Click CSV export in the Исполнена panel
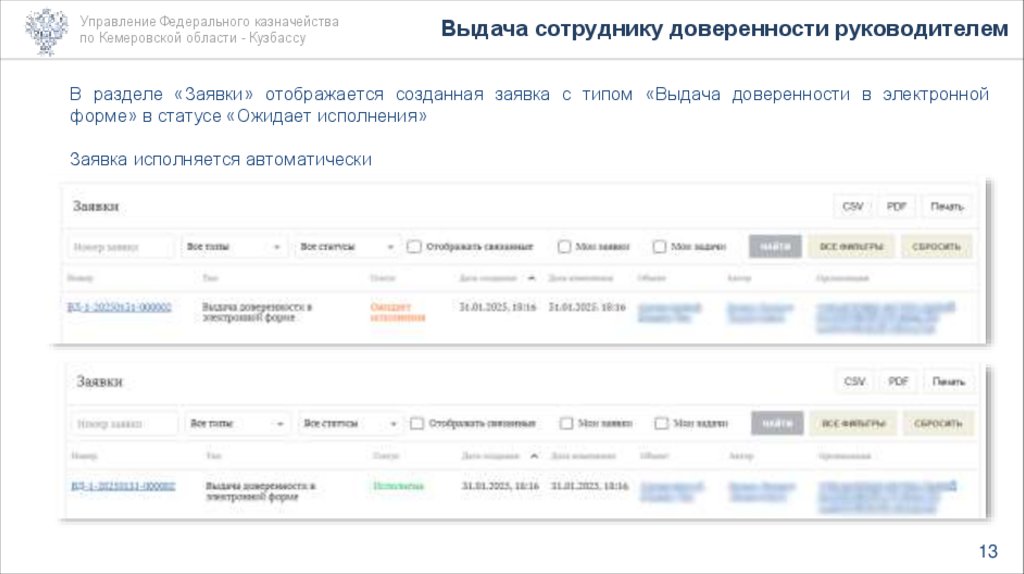 pos(854,381)
